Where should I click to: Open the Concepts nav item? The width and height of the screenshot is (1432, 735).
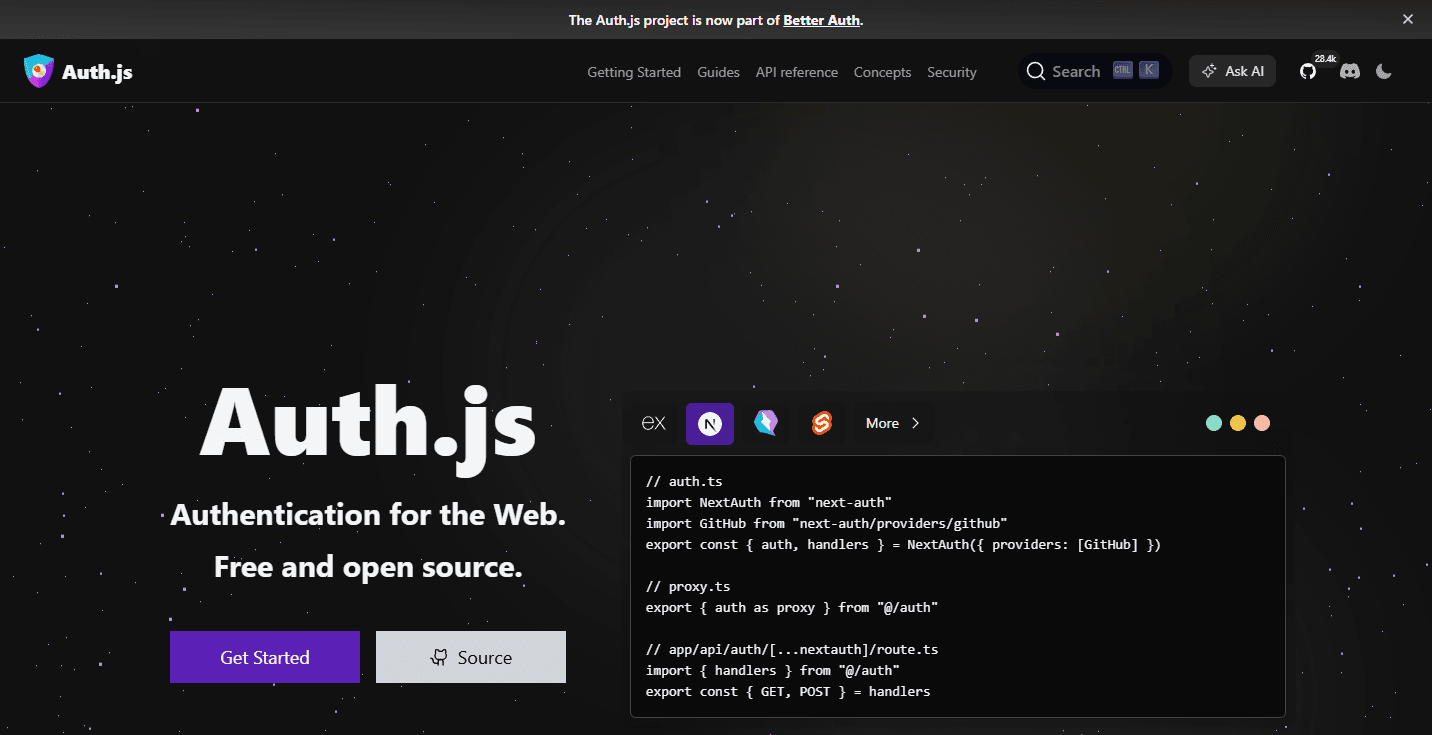click(x=882, y=72)
